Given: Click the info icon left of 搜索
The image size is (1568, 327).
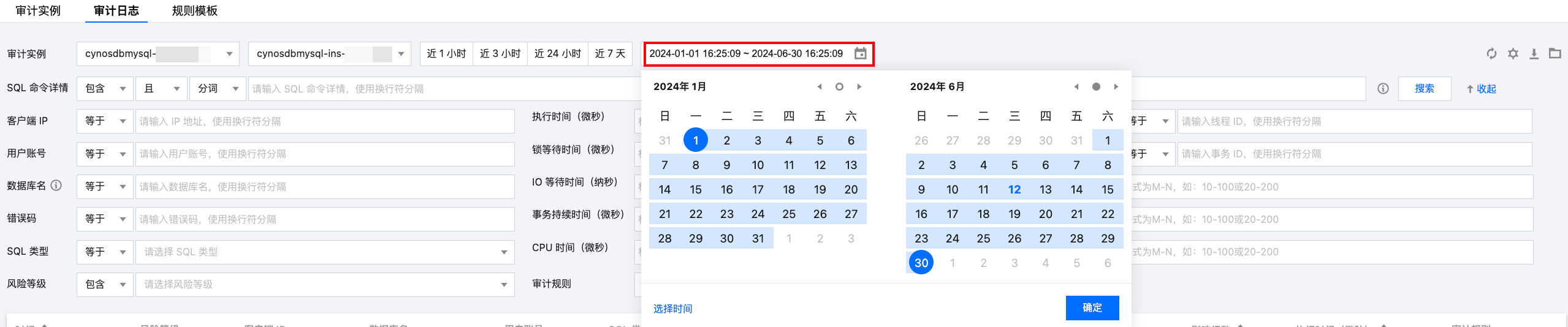Looking at the screenshot, I should pyautogui.click(x=1383, y=89).
